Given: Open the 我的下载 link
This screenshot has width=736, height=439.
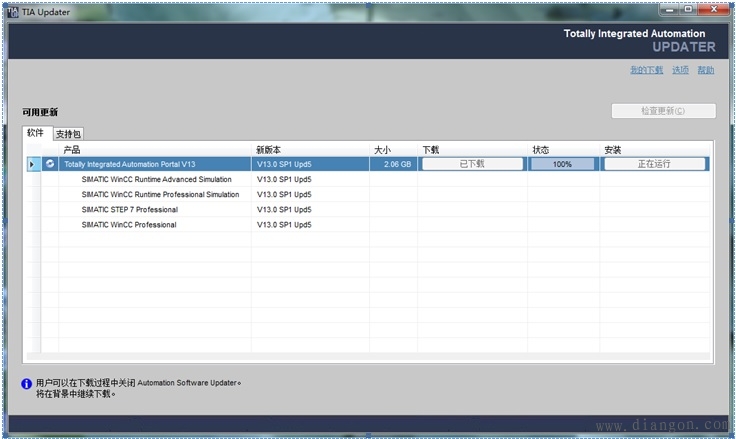Looking at the screenshot, I should pyautogui.click(x=646, y=70).
